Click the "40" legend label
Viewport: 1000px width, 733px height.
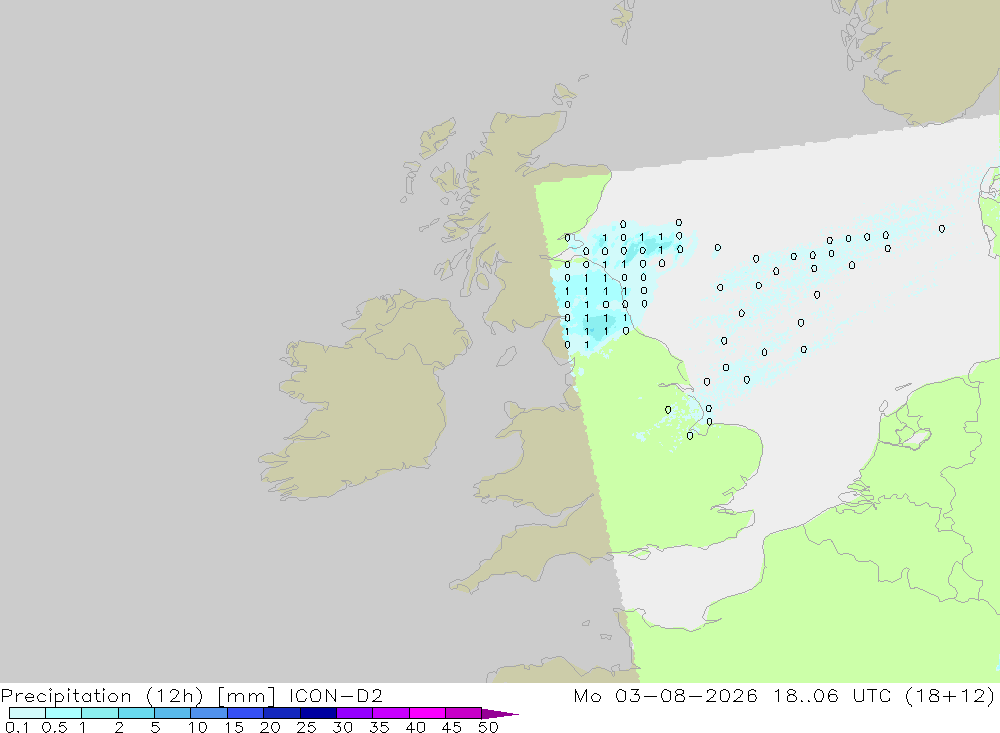pyautogui.click(x=416, y=727)
